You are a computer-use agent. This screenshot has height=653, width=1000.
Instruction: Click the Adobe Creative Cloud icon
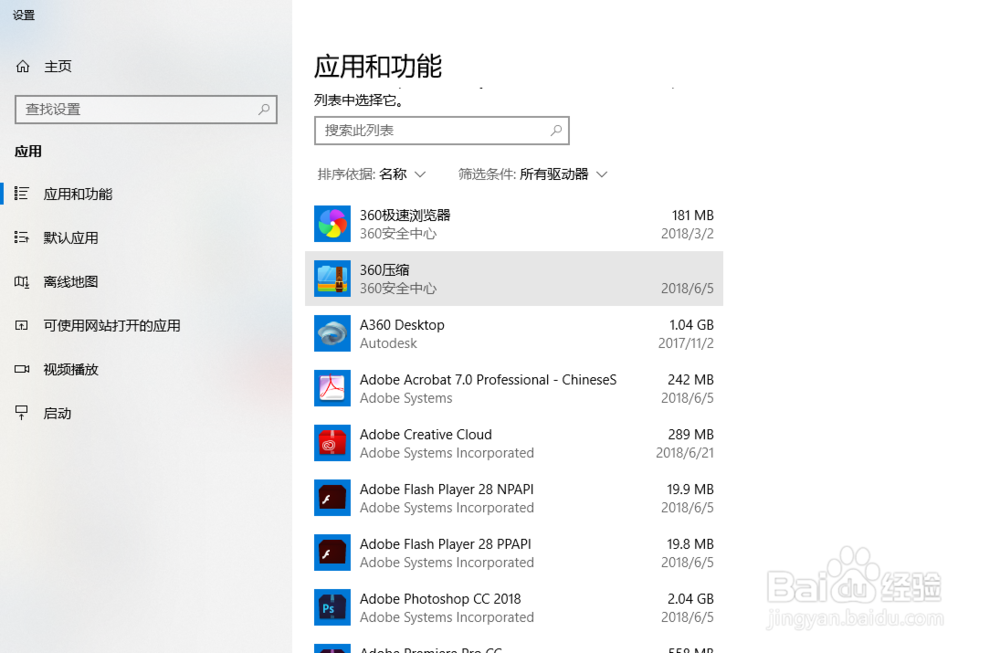[332, 443]
